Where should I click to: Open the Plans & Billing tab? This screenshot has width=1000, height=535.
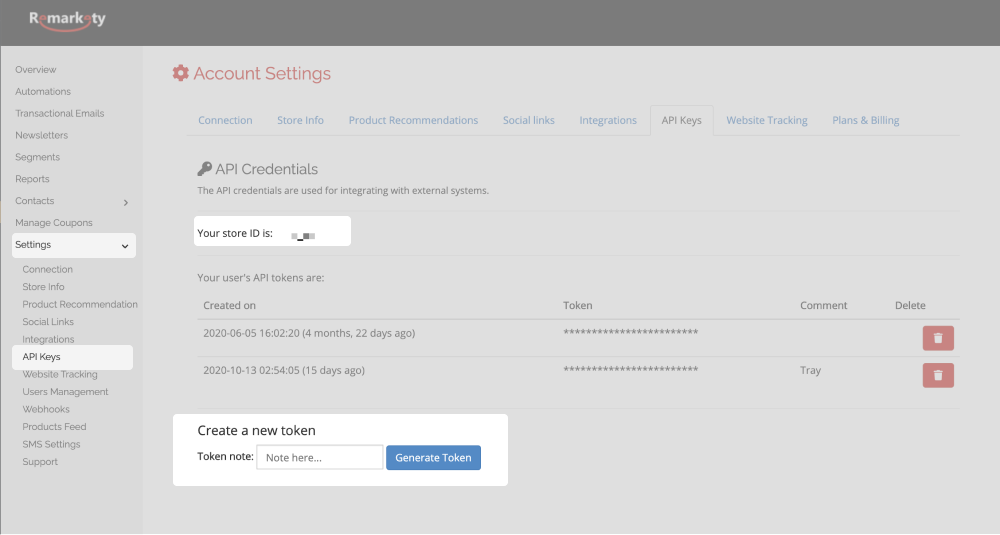pyautogui.click(x=865, y=120)
